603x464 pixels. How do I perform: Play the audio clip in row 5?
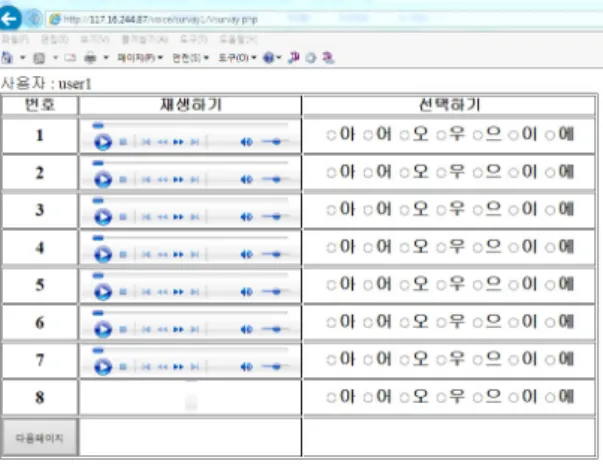pos(103,292)
